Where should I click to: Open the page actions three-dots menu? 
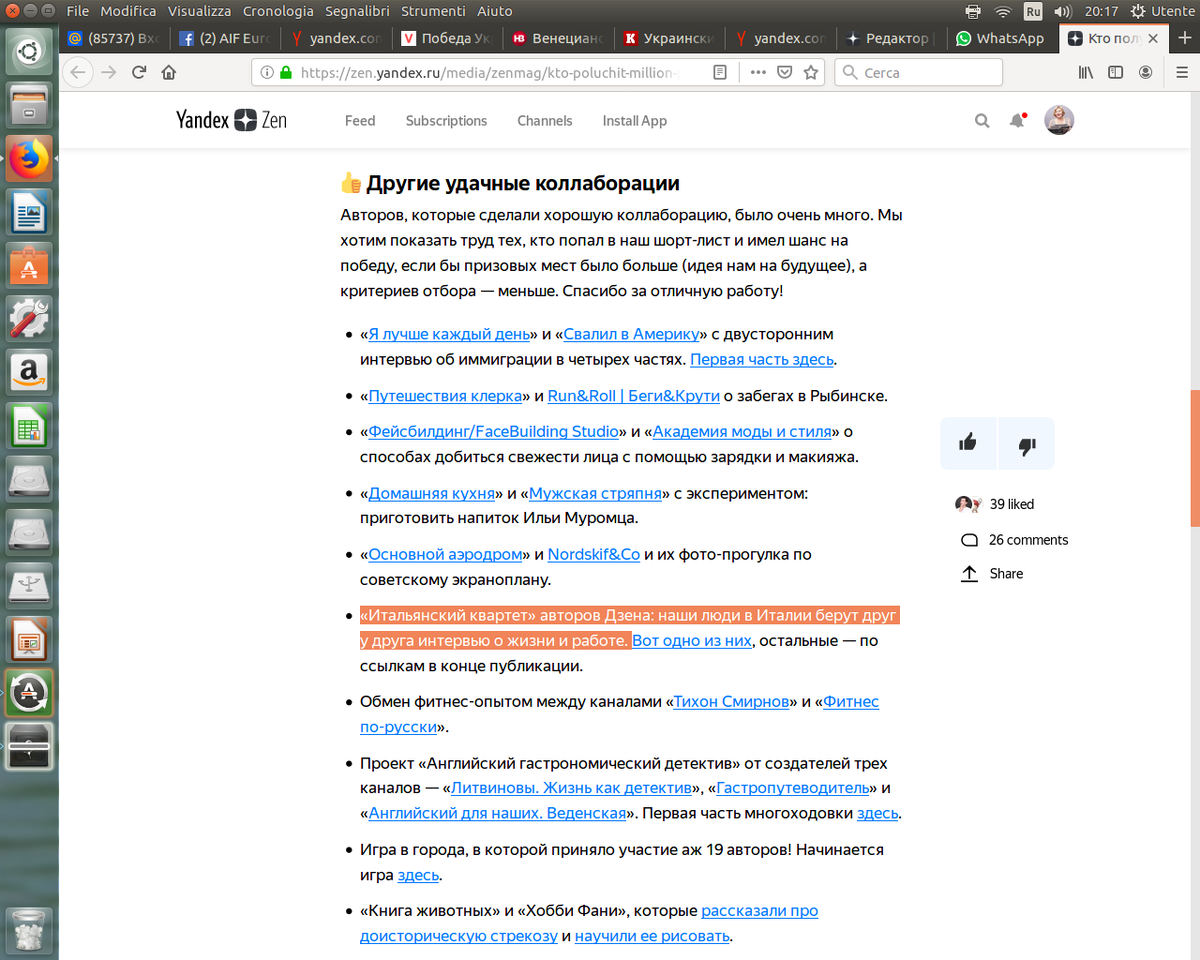point(758,72)
